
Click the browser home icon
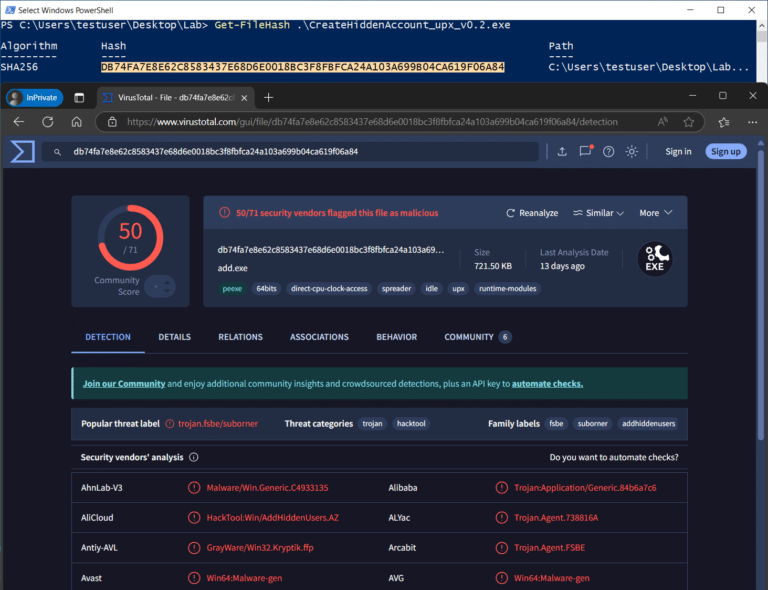pyautogui.click(x=76, y=122)
